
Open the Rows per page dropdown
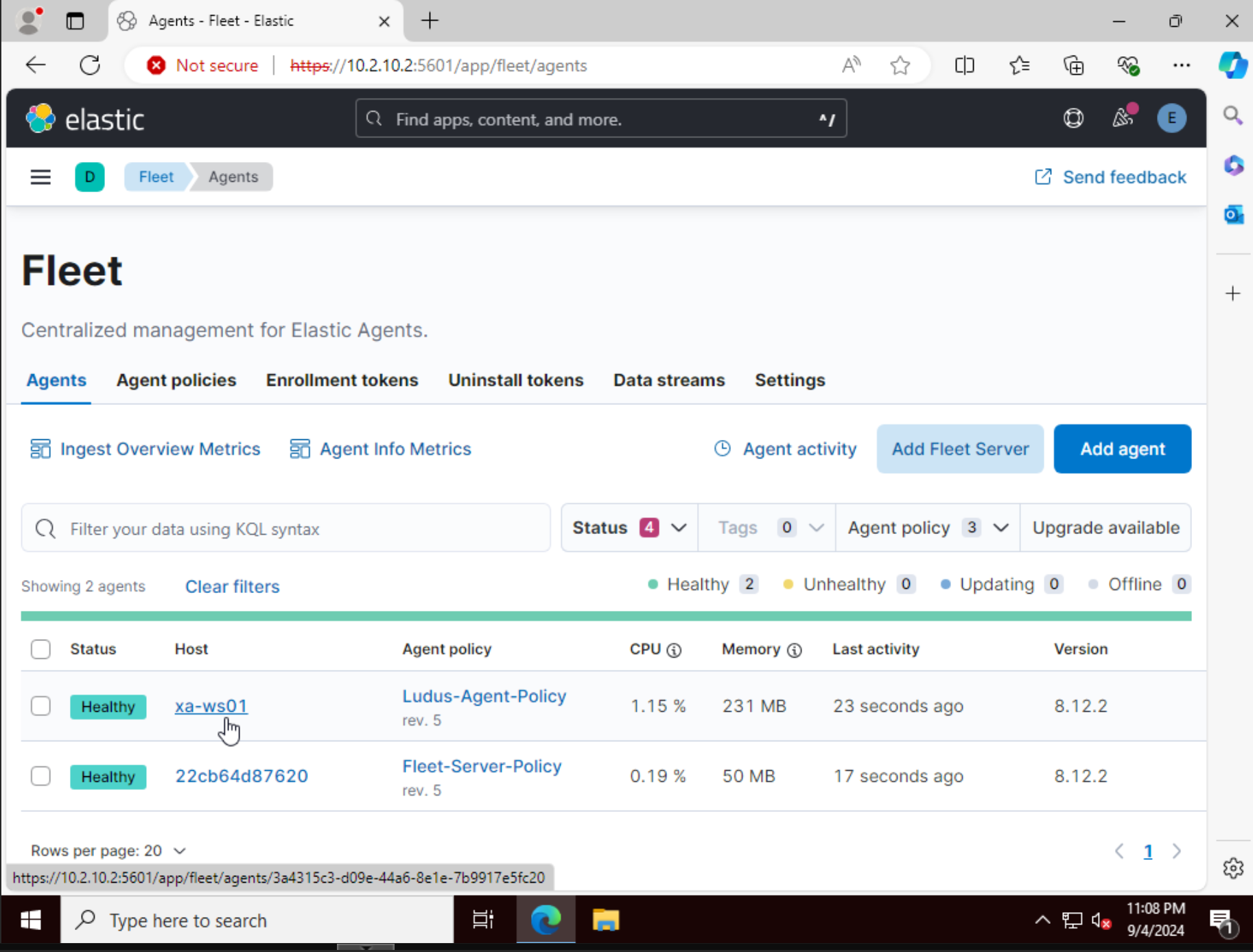[x=108, y=851]
